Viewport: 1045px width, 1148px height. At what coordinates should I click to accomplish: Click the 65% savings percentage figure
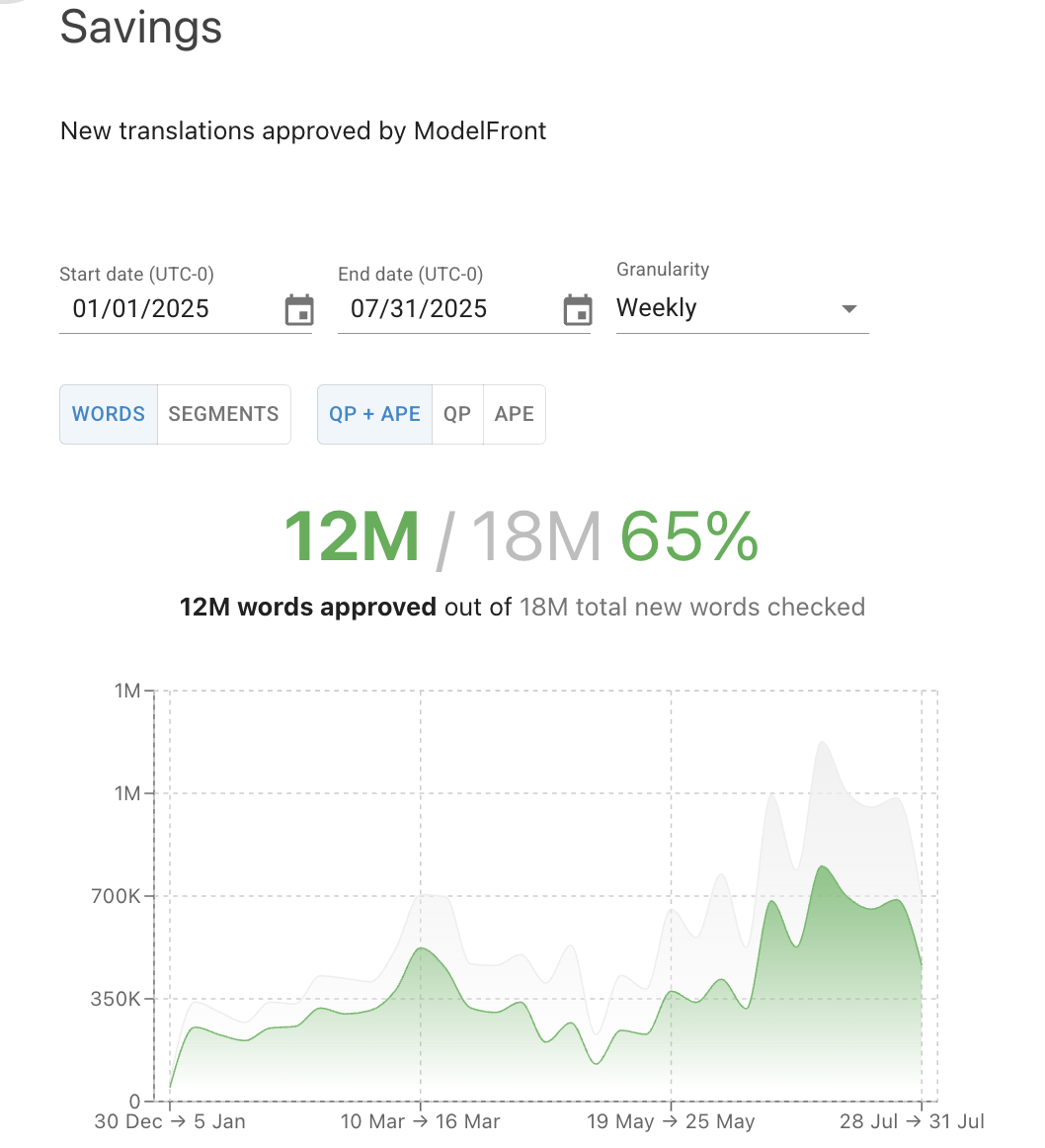coord(688,536)
